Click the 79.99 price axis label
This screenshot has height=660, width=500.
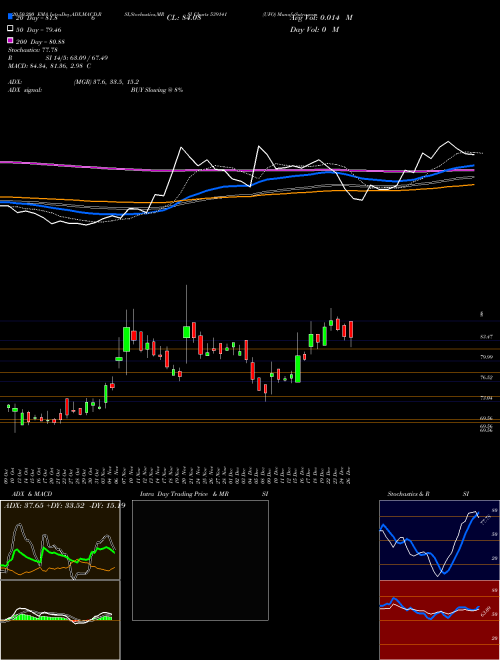point(487,357)
